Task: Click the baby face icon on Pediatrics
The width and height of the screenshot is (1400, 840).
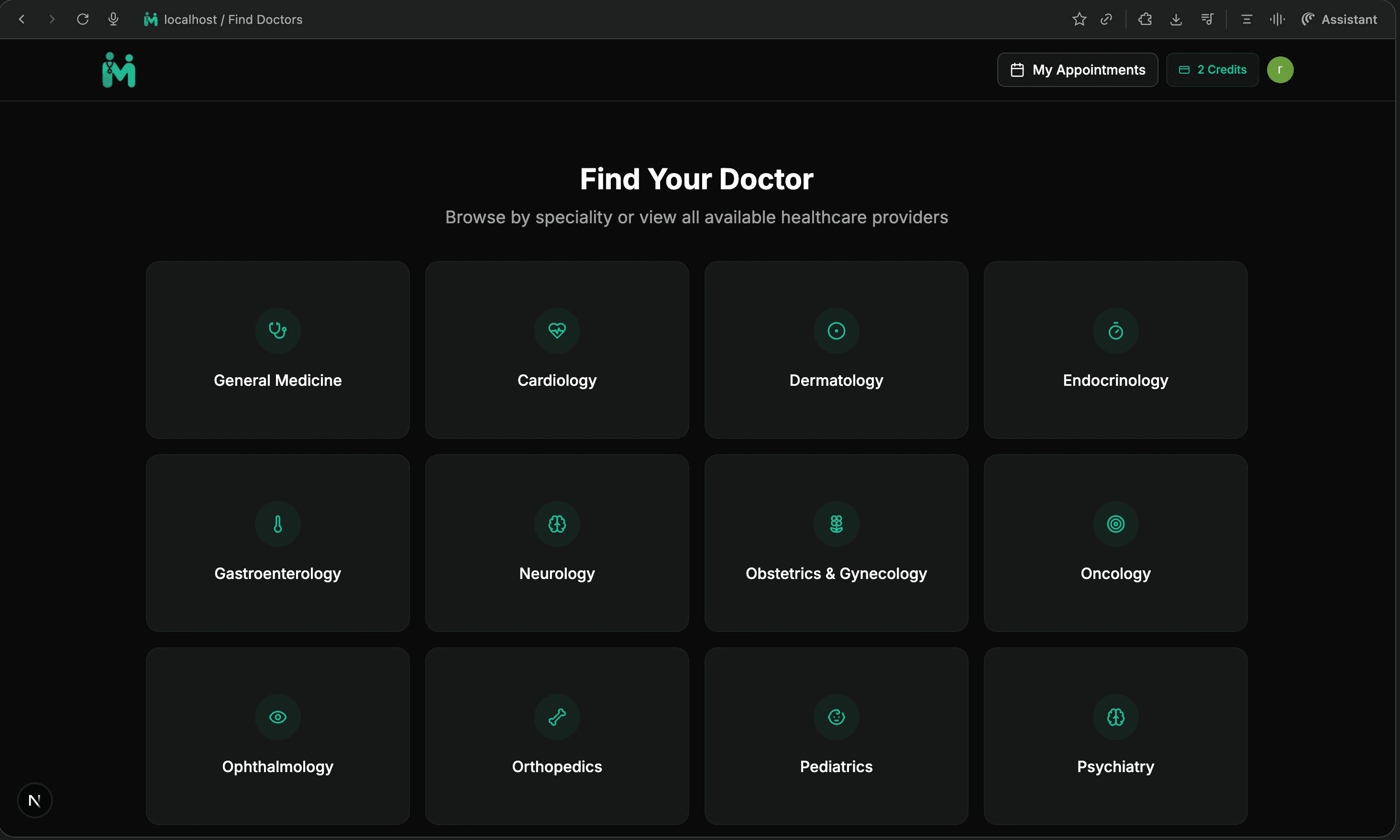Action: pyautogui.click(x=836, y=717)
